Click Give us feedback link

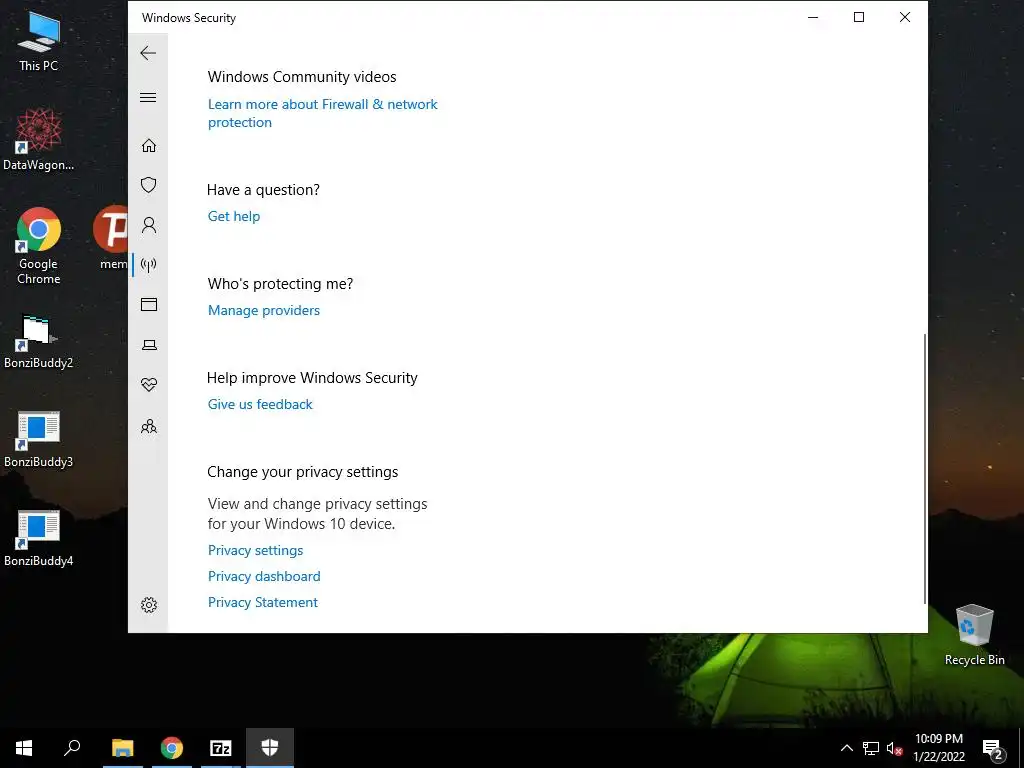pos(260,404)
